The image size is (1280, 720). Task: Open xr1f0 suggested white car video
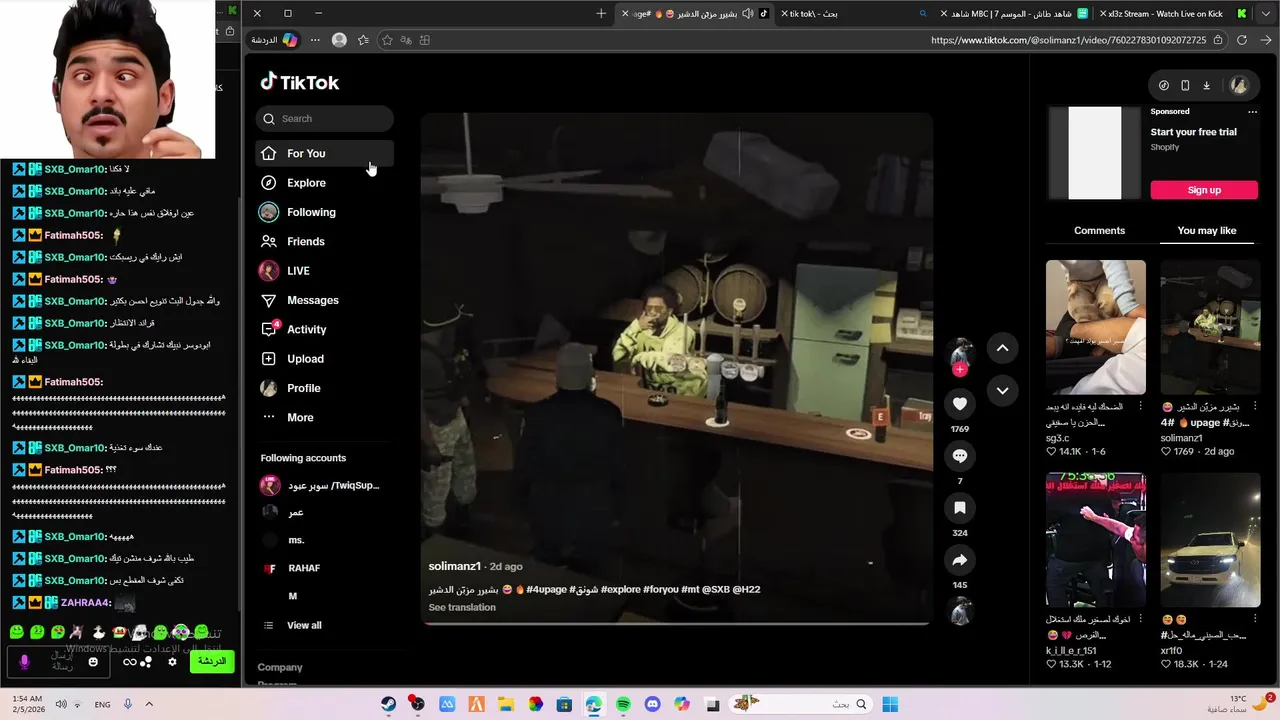coord(1210,540)
